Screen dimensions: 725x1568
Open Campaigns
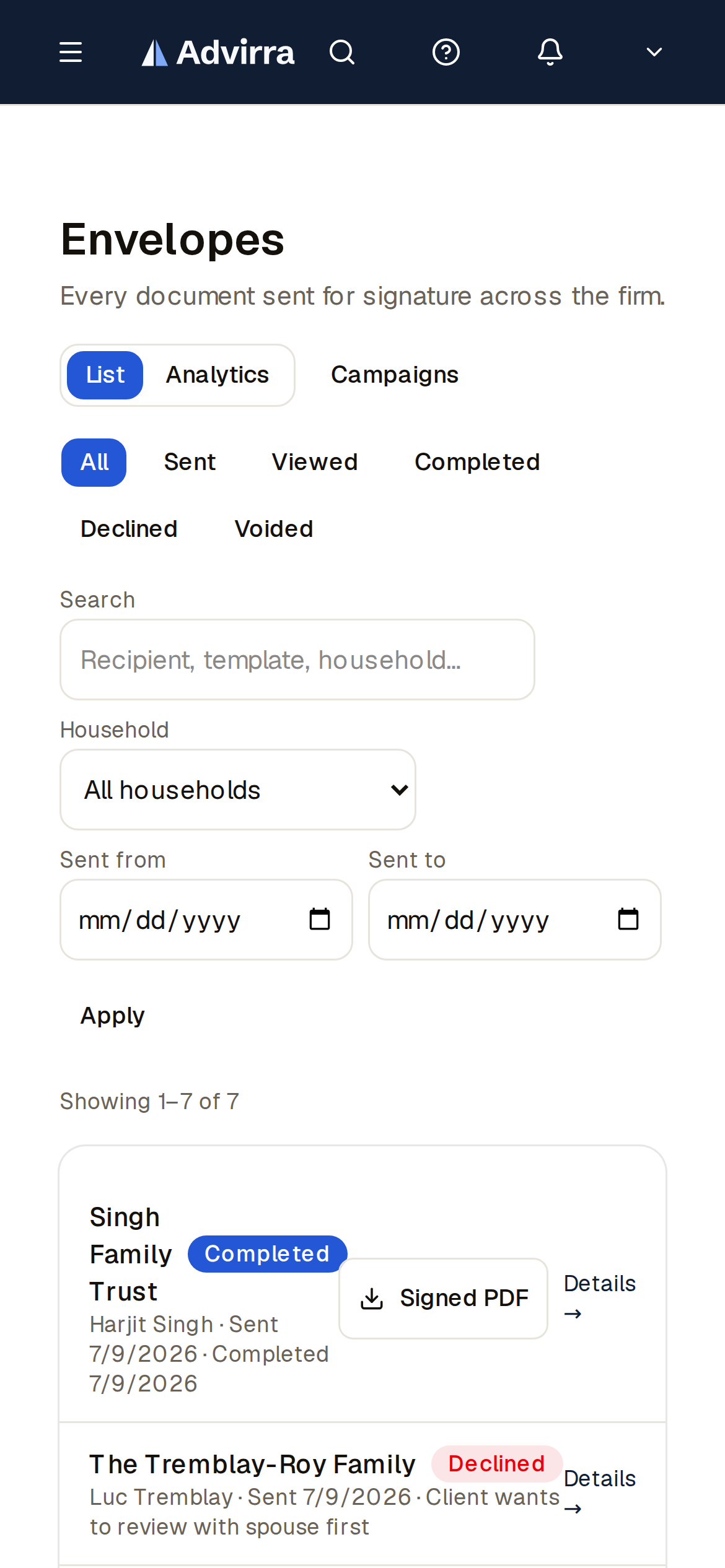(x=395, y=375)
